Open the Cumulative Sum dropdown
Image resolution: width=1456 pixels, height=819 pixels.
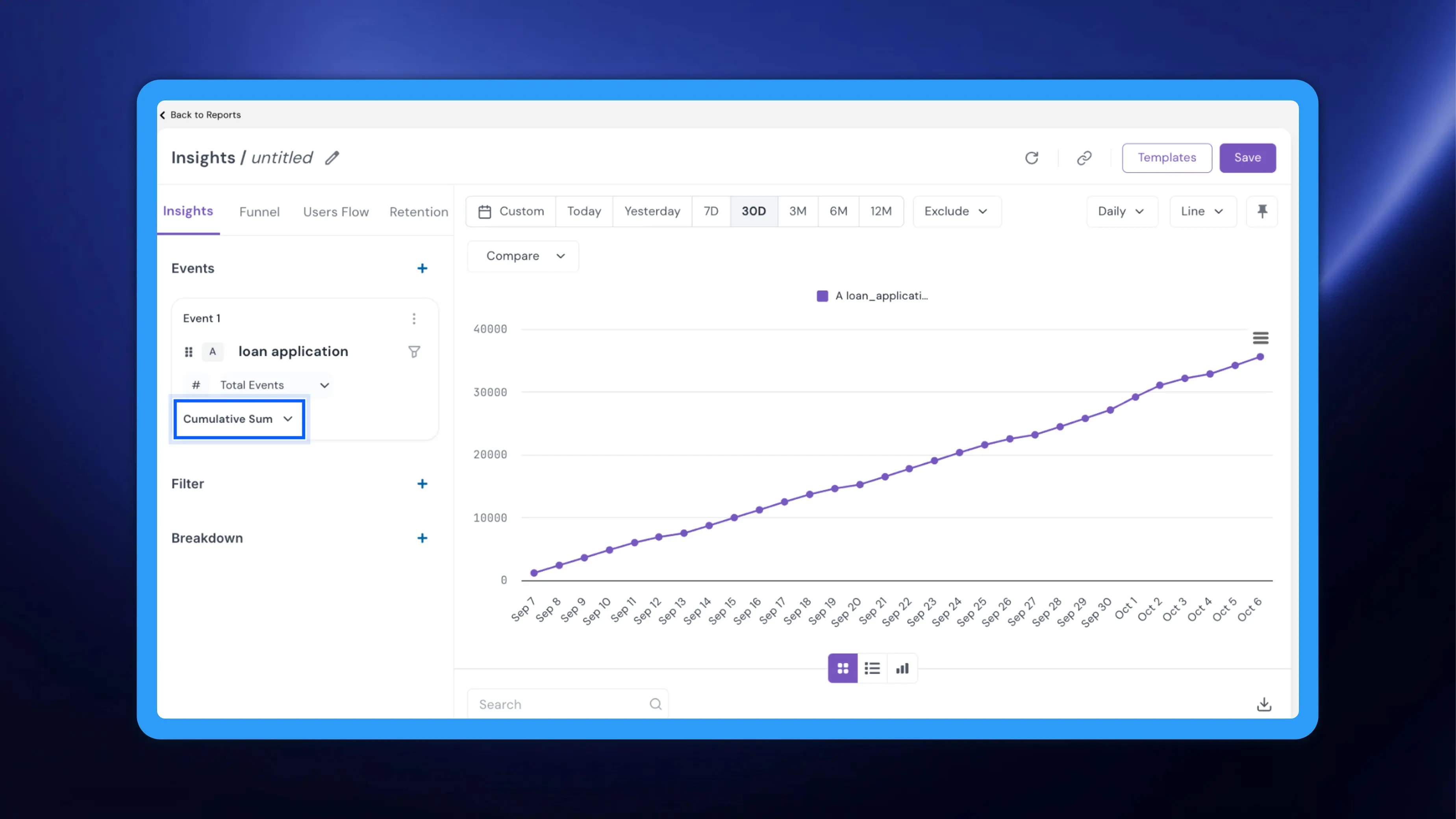[240, 419]
